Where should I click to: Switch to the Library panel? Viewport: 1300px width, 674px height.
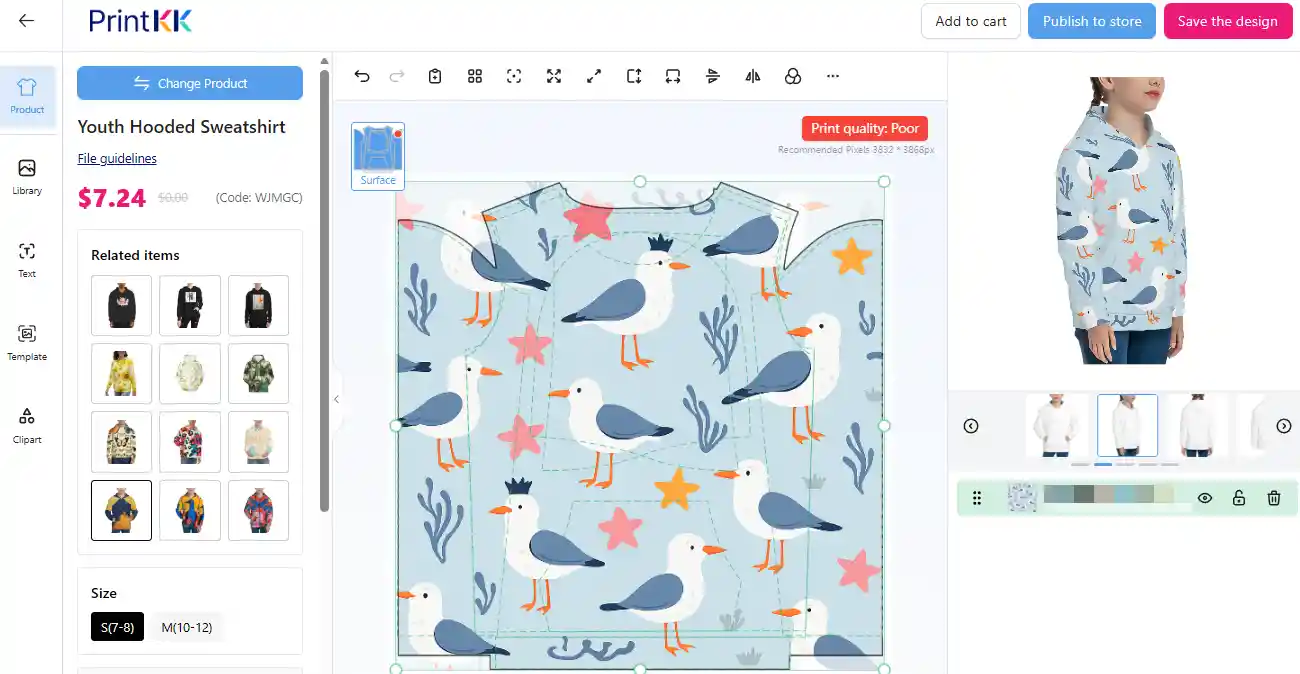tap(26, 177)
